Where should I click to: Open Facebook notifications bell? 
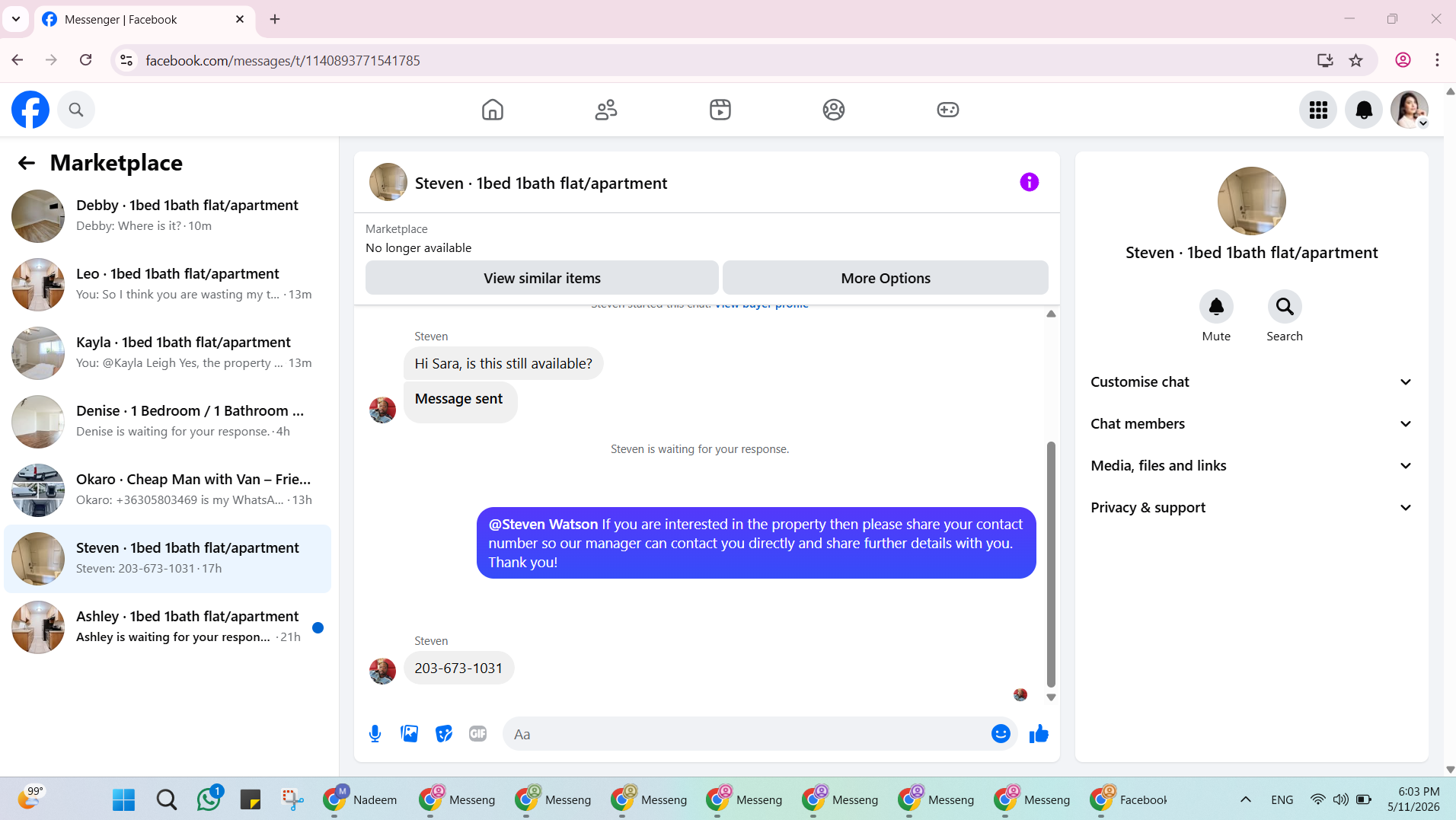point(1364,110)
